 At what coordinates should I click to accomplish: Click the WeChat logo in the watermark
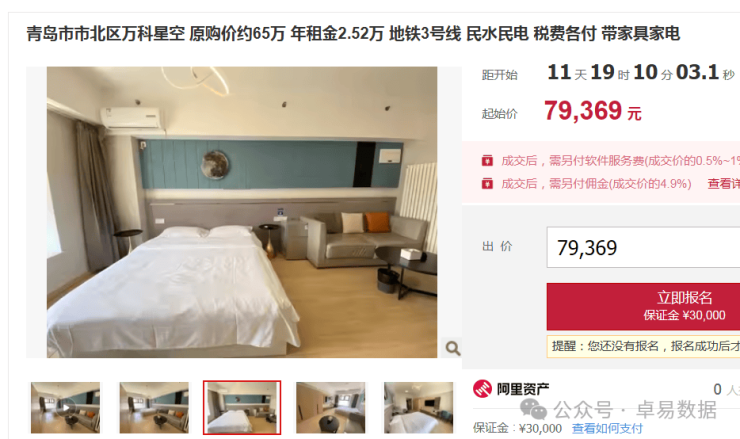533,409
